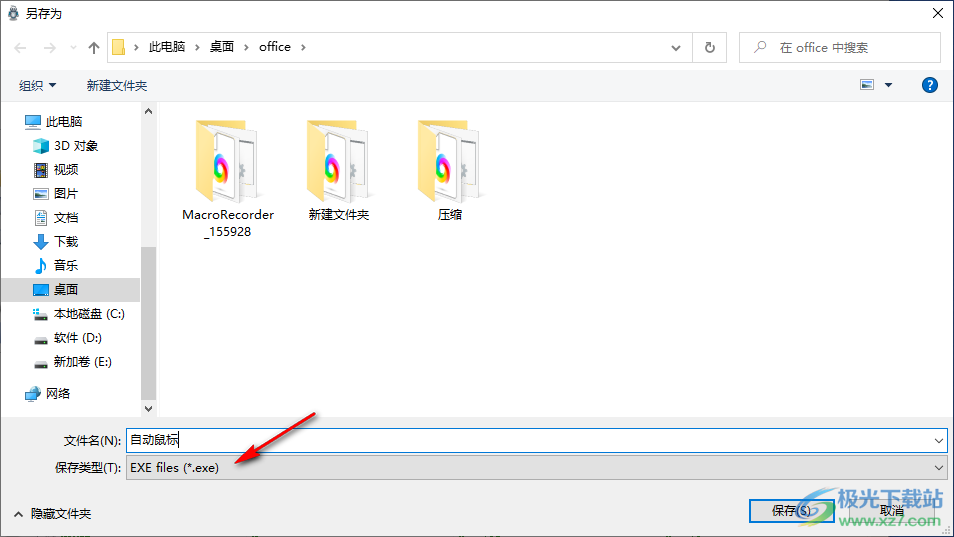The width and height of the screenshot is (954, 537).
Task: Select 视频 in the sidebar
Action: point(66,170)
